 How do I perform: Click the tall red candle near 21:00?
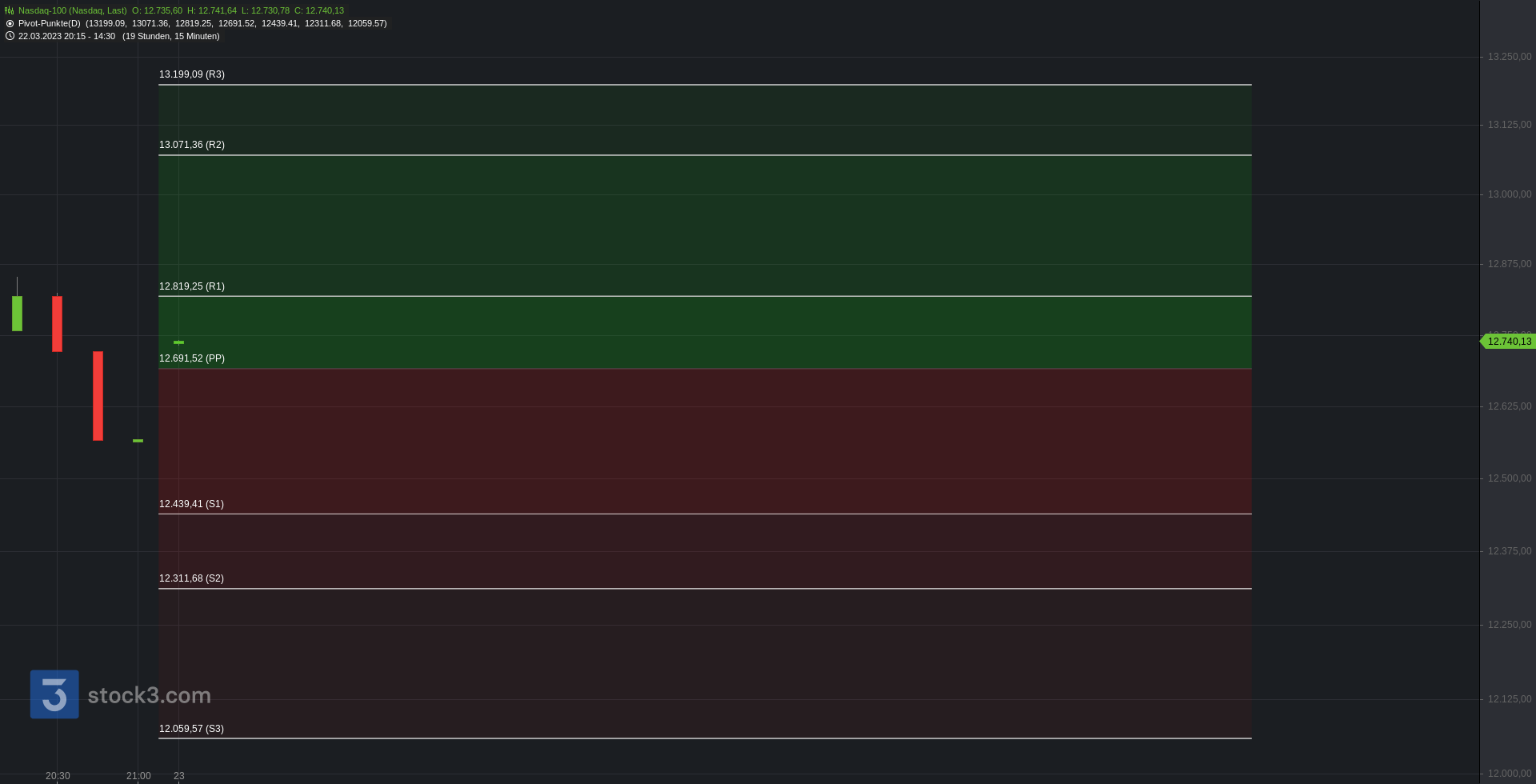98,396
